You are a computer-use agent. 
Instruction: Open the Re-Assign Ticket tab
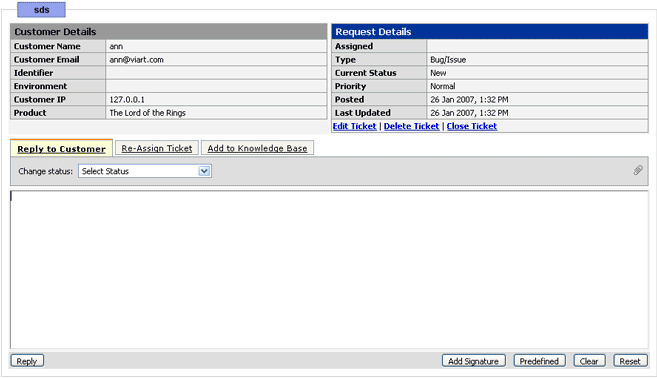(x=157, y=148)
